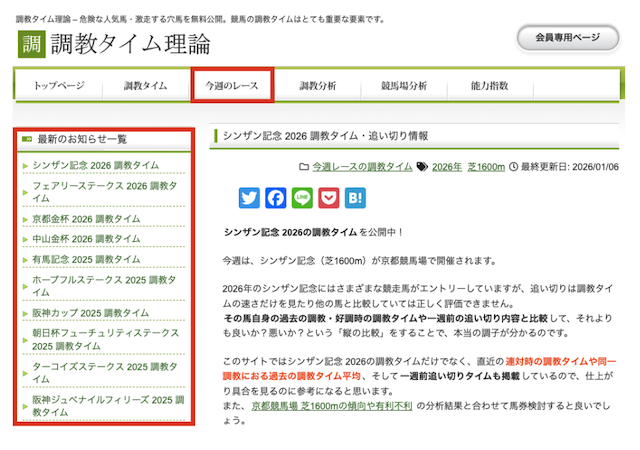Open フェアリーステークス 2026 調教タイム link
640x450 pixels.
click(x=104, y=192)
